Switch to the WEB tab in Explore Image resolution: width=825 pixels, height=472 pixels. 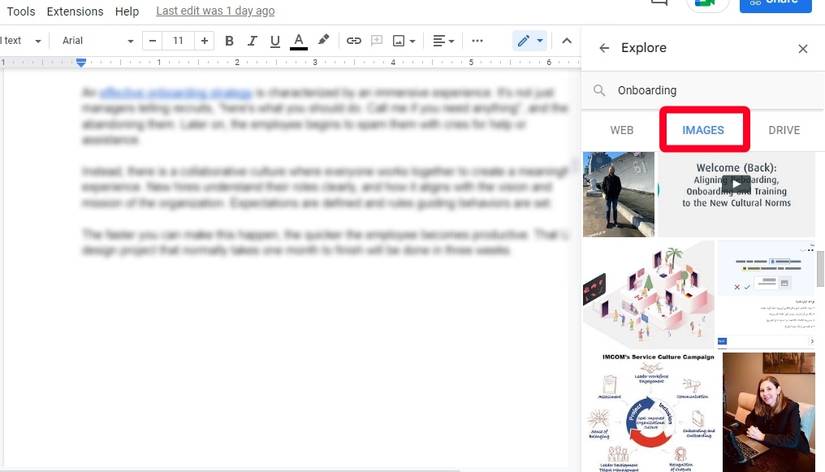coord(622,130)
